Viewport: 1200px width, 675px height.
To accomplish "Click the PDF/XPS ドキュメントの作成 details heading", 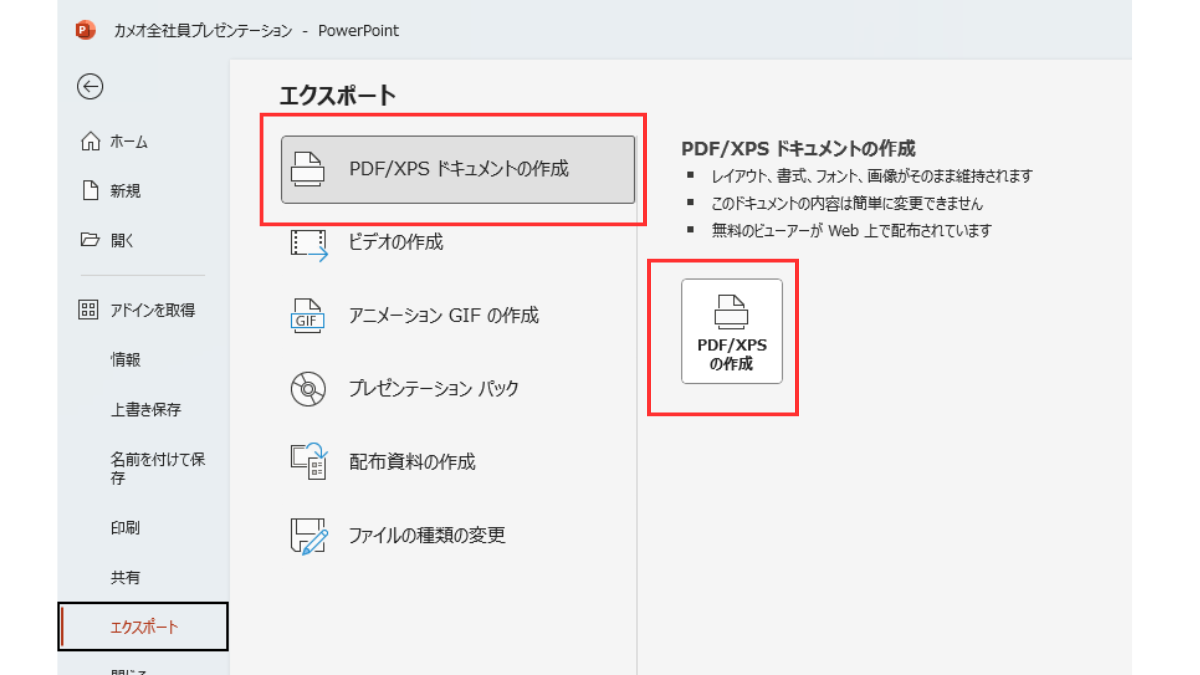I will point(798,149).
